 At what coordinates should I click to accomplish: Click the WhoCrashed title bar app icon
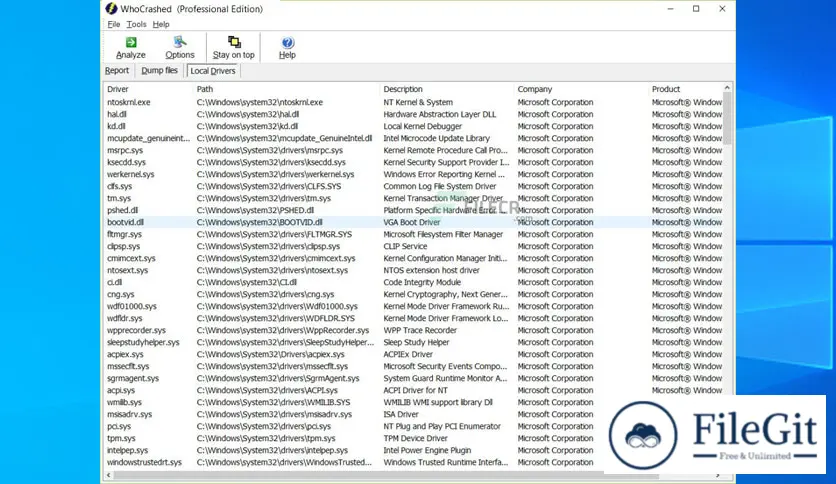tap(111, 9)
